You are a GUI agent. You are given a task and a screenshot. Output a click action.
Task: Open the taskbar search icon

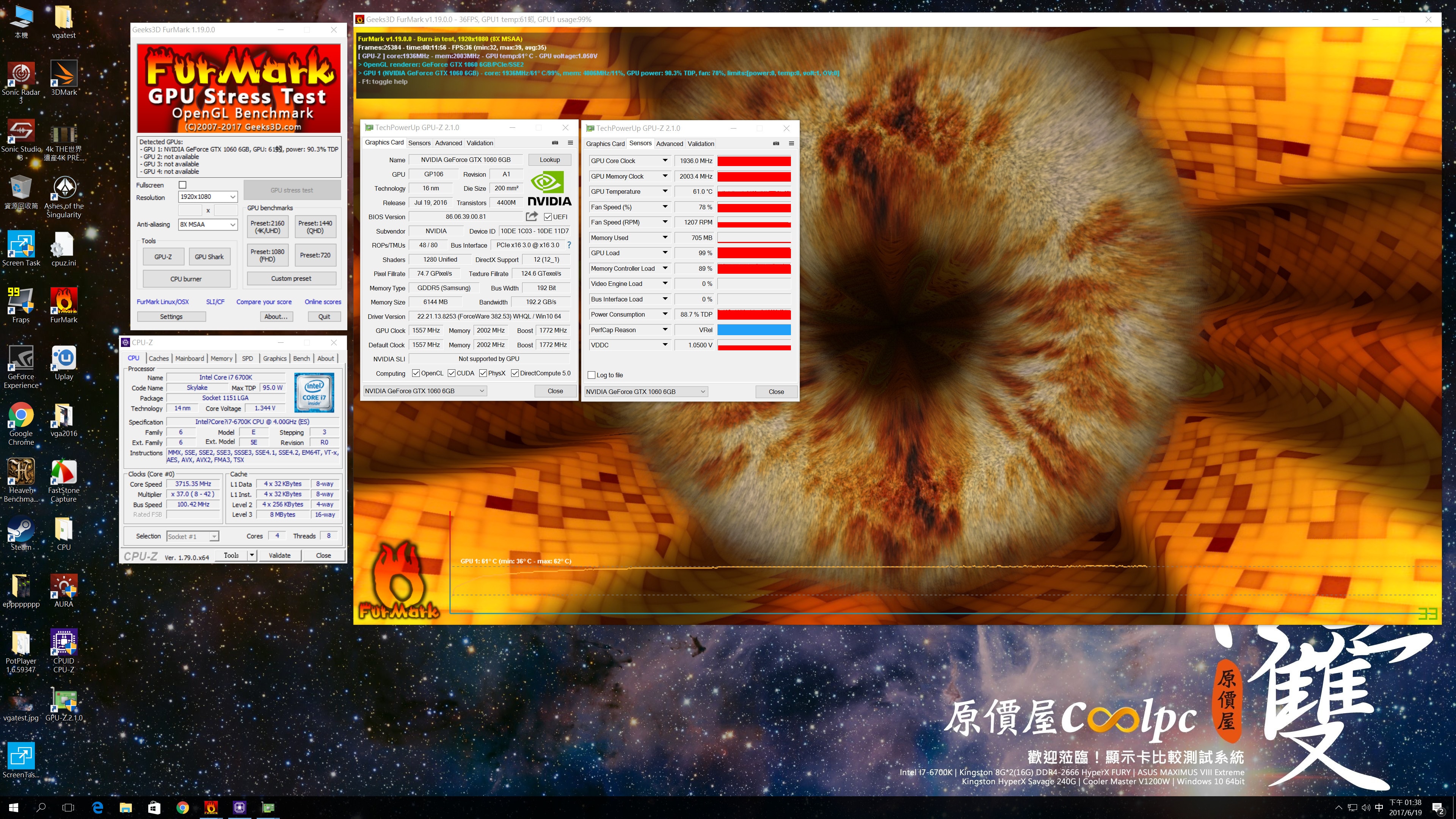(x=41, y=808)
